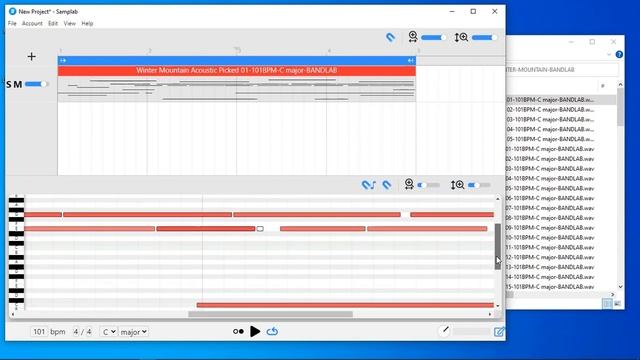
Task: Adjust the piano roll horizontal zoom slider
Action: [429, 185]
